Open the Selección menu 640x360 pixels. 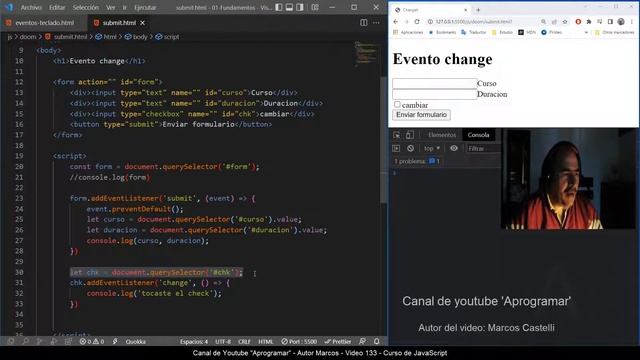(86, 7)
